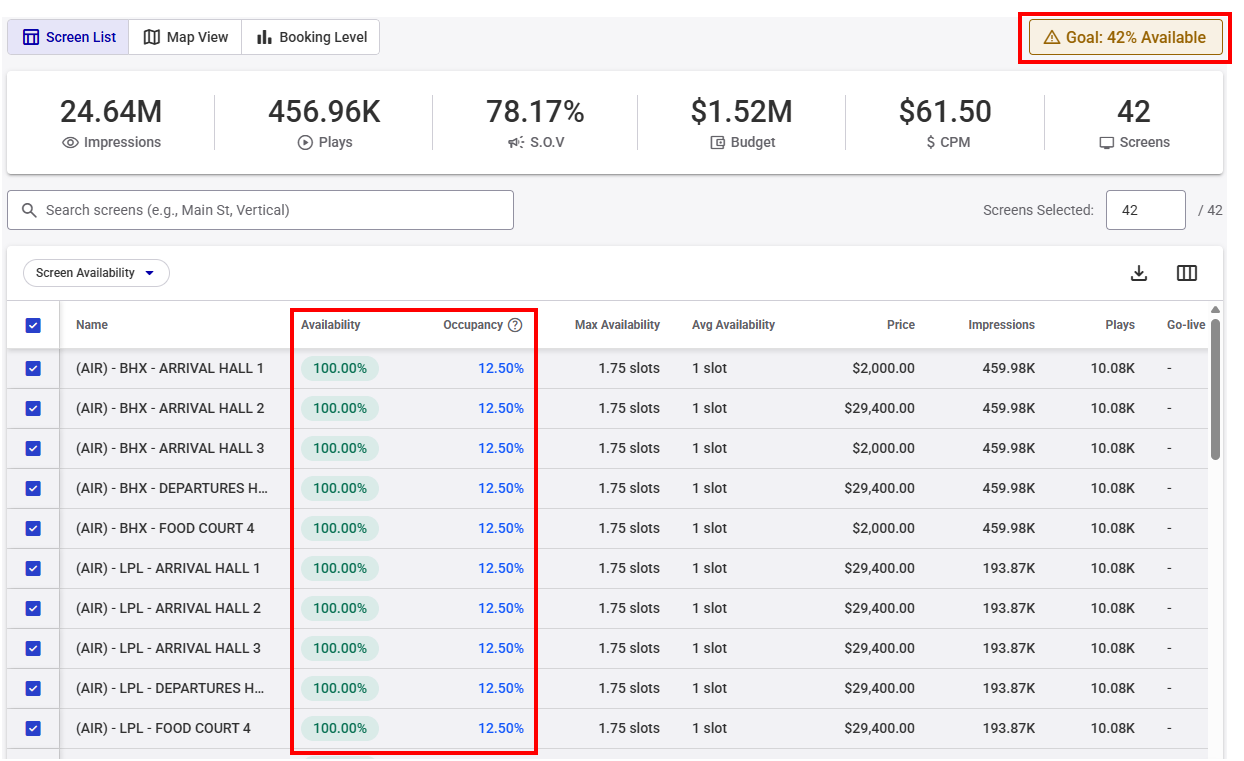Screen dimensions: 1244x761
Task: Switch to the Map View tab
Action: coord(186,37)
